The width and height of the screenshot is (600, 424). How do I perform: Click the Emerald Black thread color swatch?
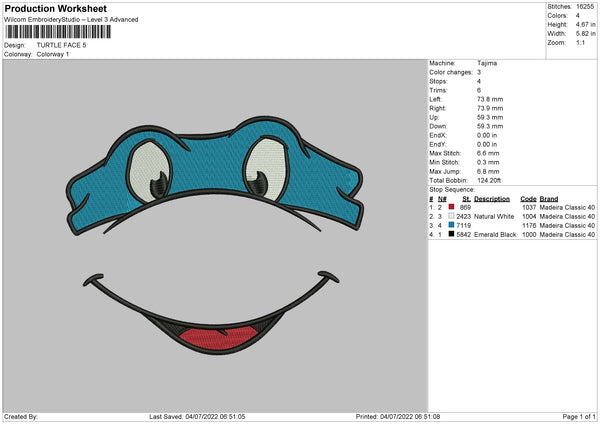pos(451,234)
